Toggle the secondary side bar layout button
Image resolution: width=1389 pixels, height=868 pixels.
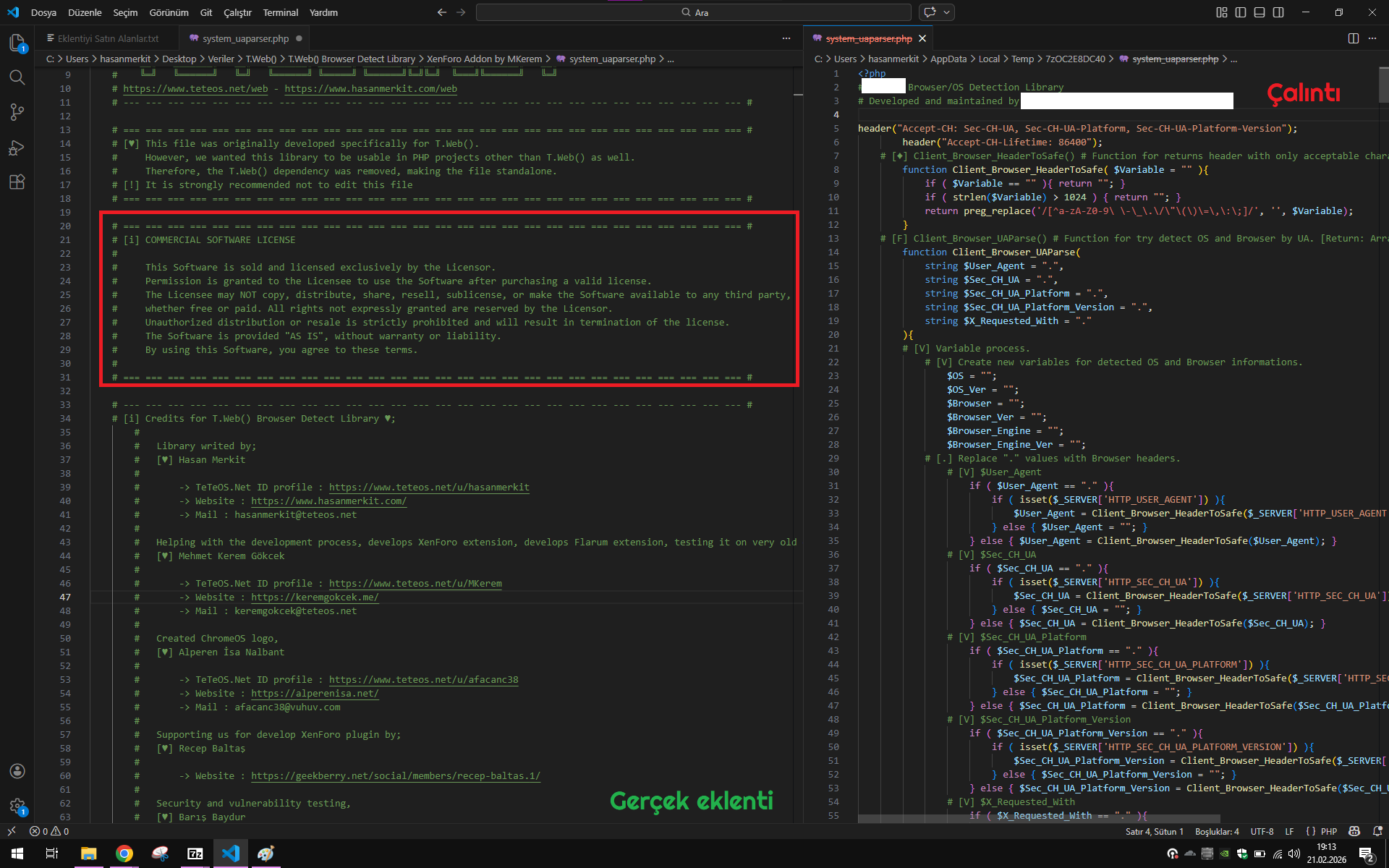[x=1278, y=12]
